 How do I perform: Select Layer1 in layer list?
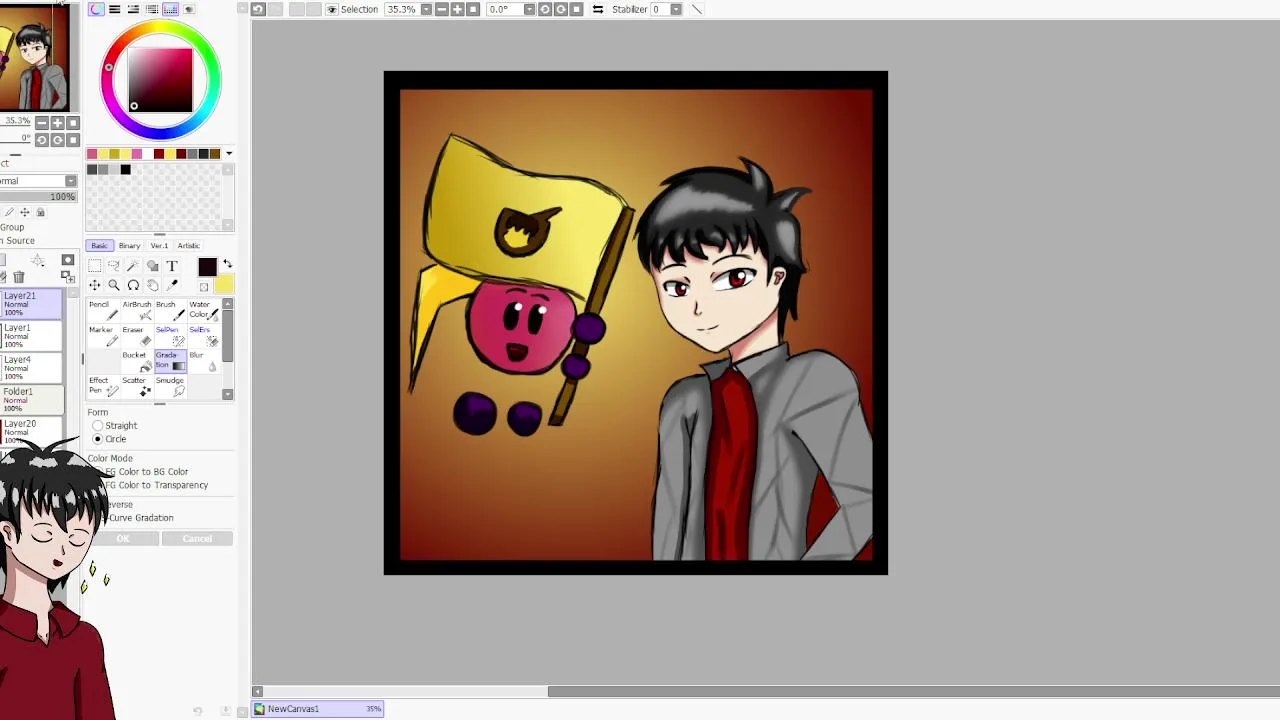[x=31, y=336]
